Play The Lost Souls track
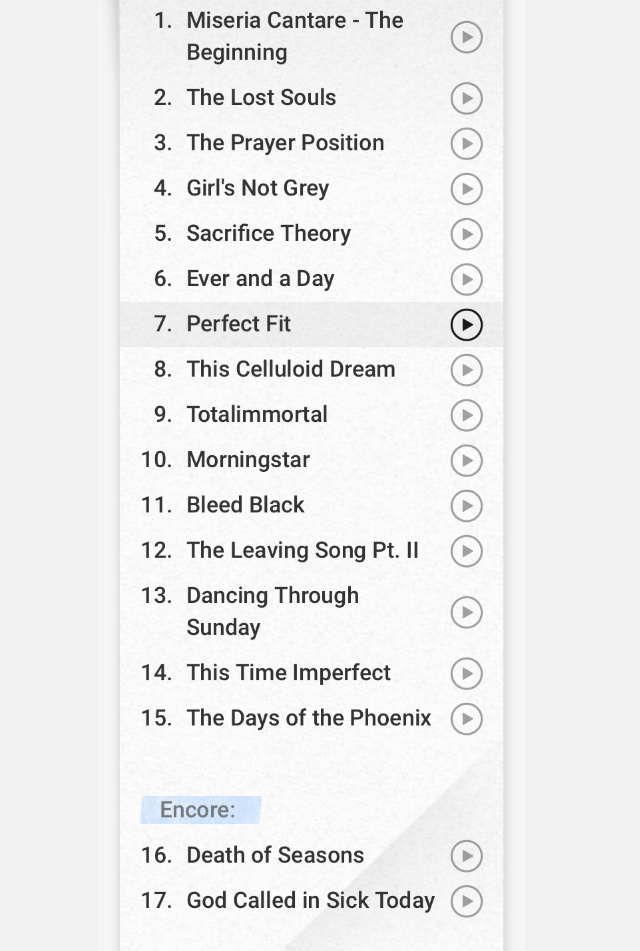640x951 pixels. (467, 98)
